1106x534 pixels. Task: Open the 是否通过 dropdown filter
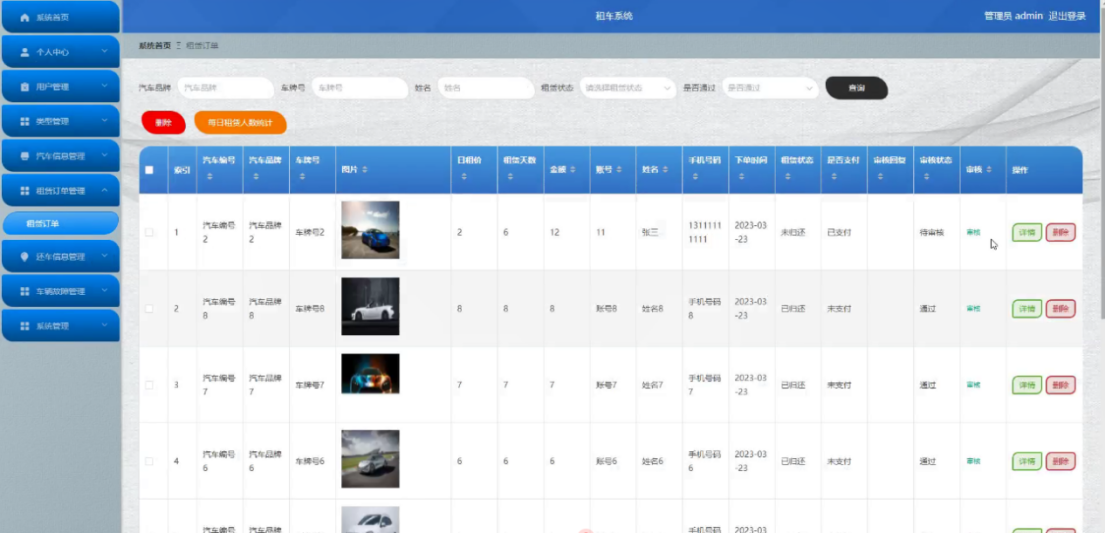770,88
